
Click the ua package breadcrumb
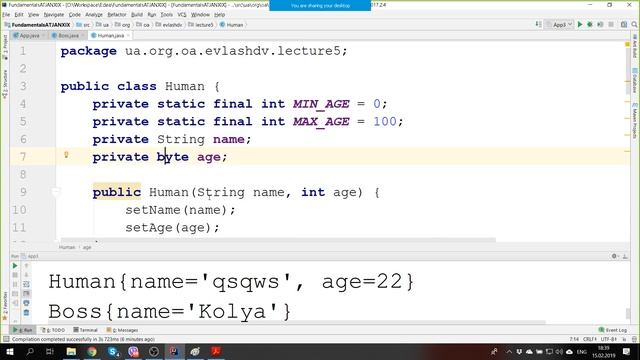click(x=102, y=25)
